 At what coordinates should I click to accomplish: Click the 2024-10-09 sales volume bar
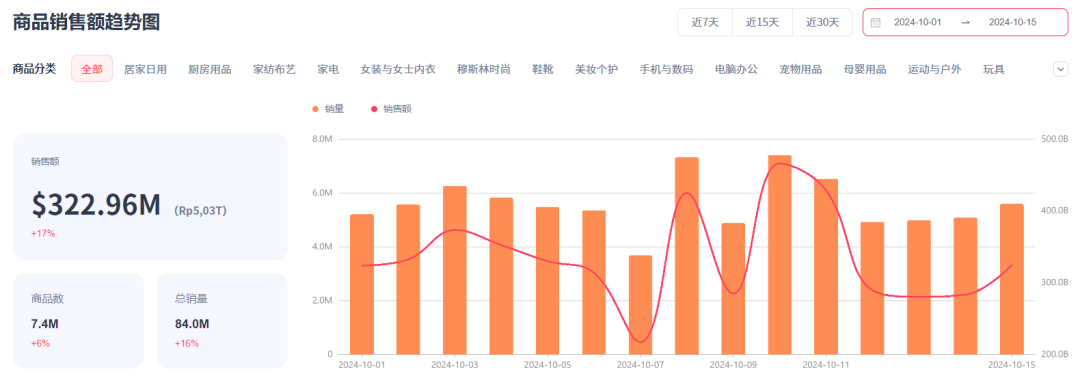734,289
